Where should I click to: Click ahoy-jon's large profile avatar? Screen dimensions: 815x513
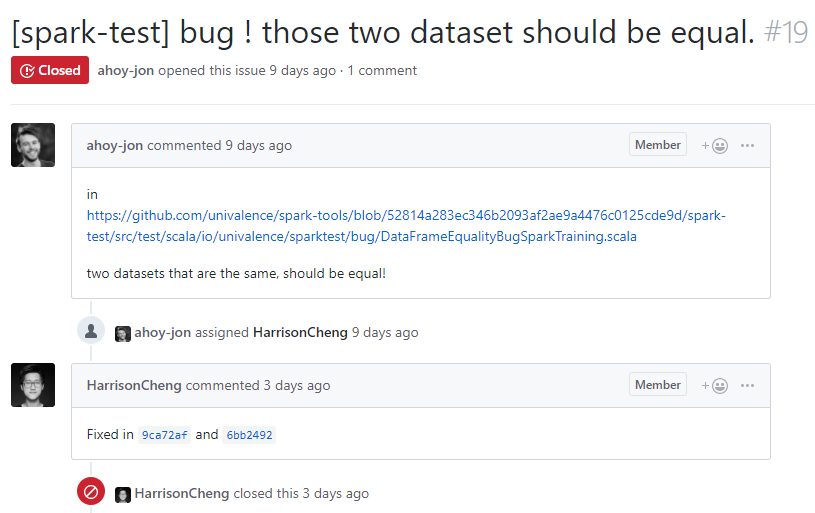coord(33,145)
